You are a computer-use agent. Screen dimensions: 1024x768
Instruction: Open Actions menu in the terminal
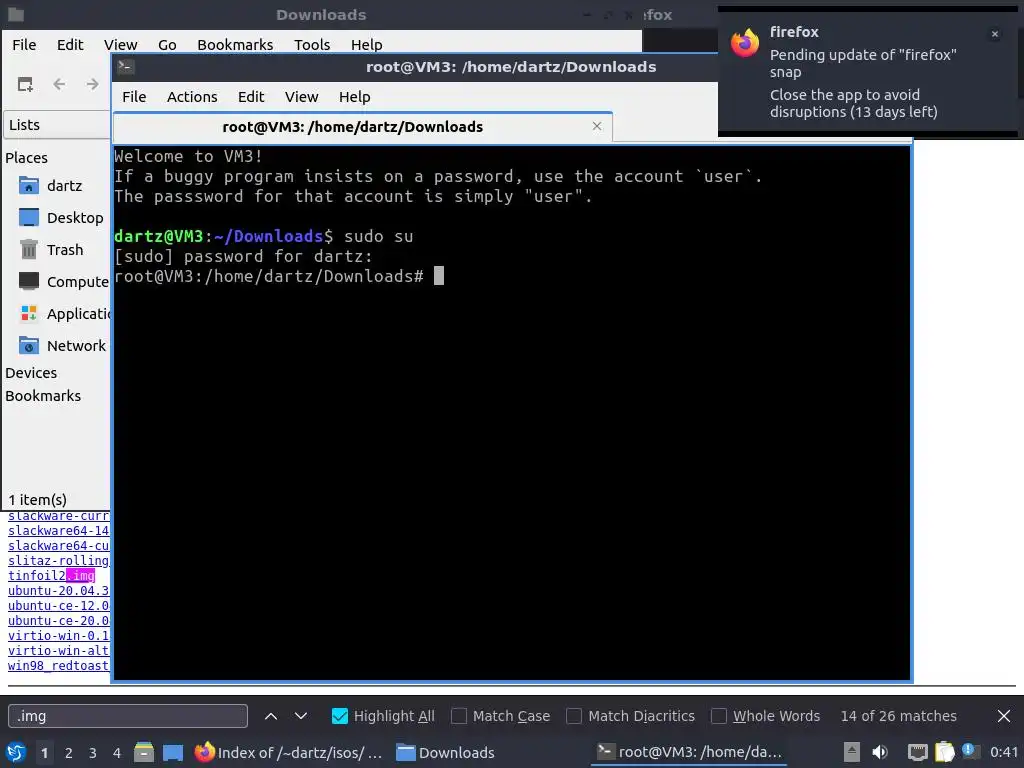point(192,97)
